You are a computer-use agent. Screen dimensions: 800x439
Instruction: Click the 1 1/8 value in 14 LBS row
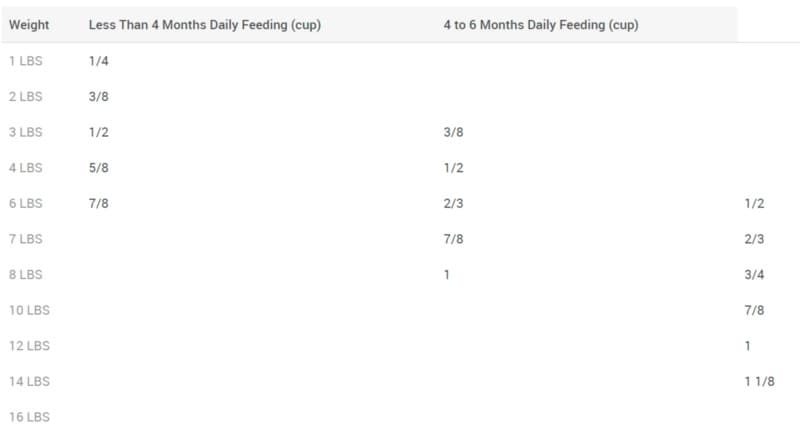(759, 381)
